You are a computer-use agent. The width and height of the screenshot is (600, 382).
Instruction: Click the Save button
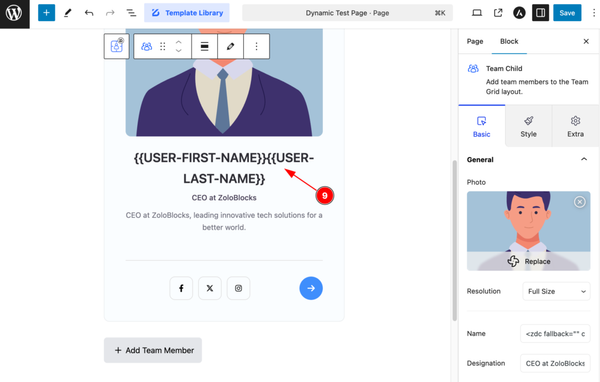(567, 13)
